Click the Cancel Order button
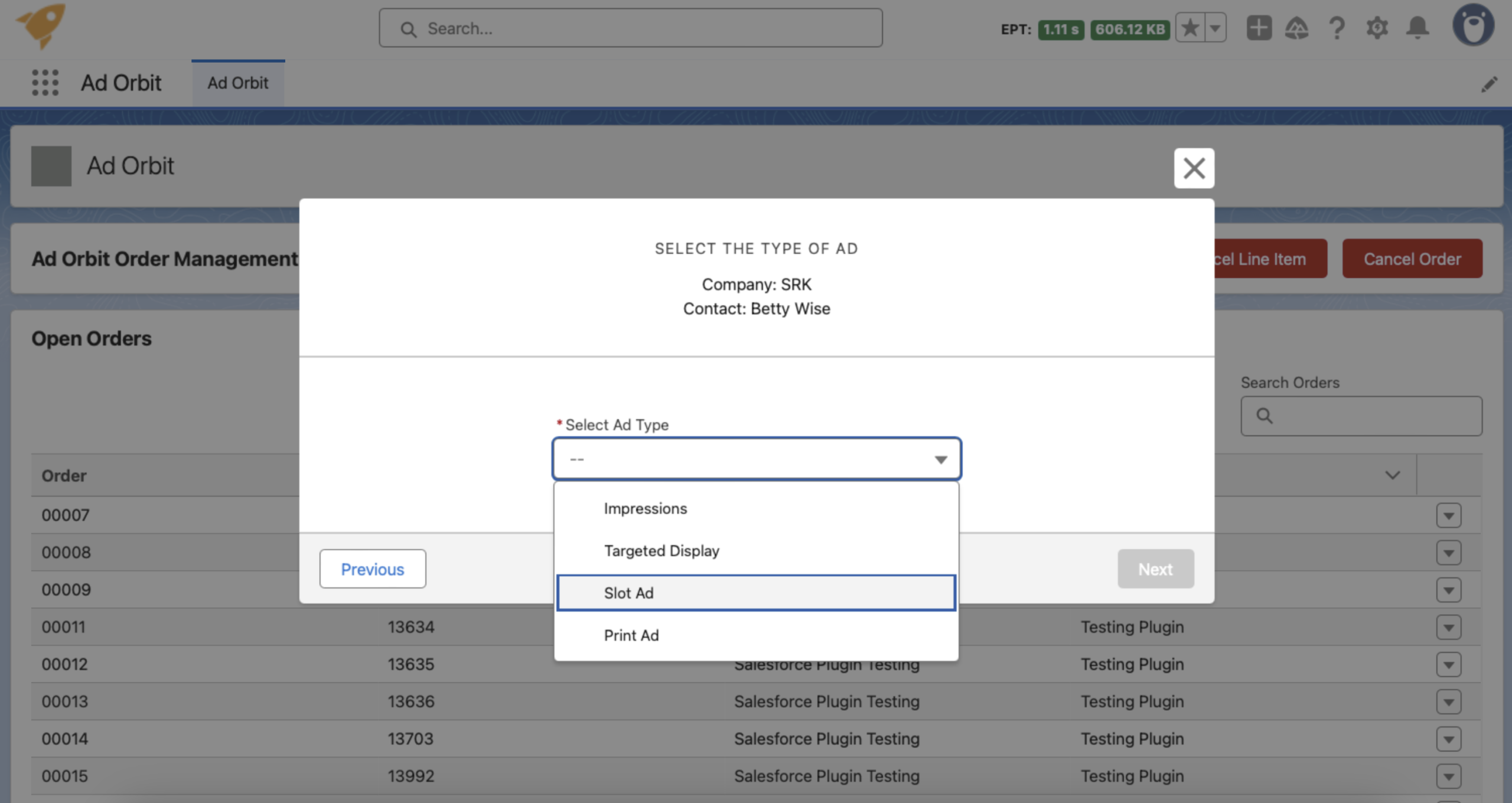This screenshot has height=803, width=1512. [1412, 259]
